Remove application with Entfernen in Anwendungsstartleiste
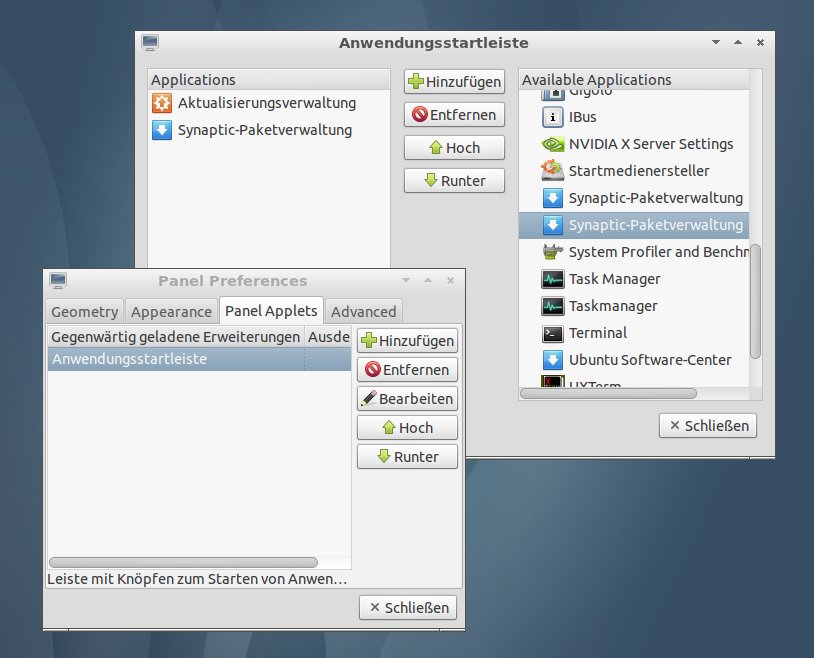814x658 pixels. click(x=454, y=114)
